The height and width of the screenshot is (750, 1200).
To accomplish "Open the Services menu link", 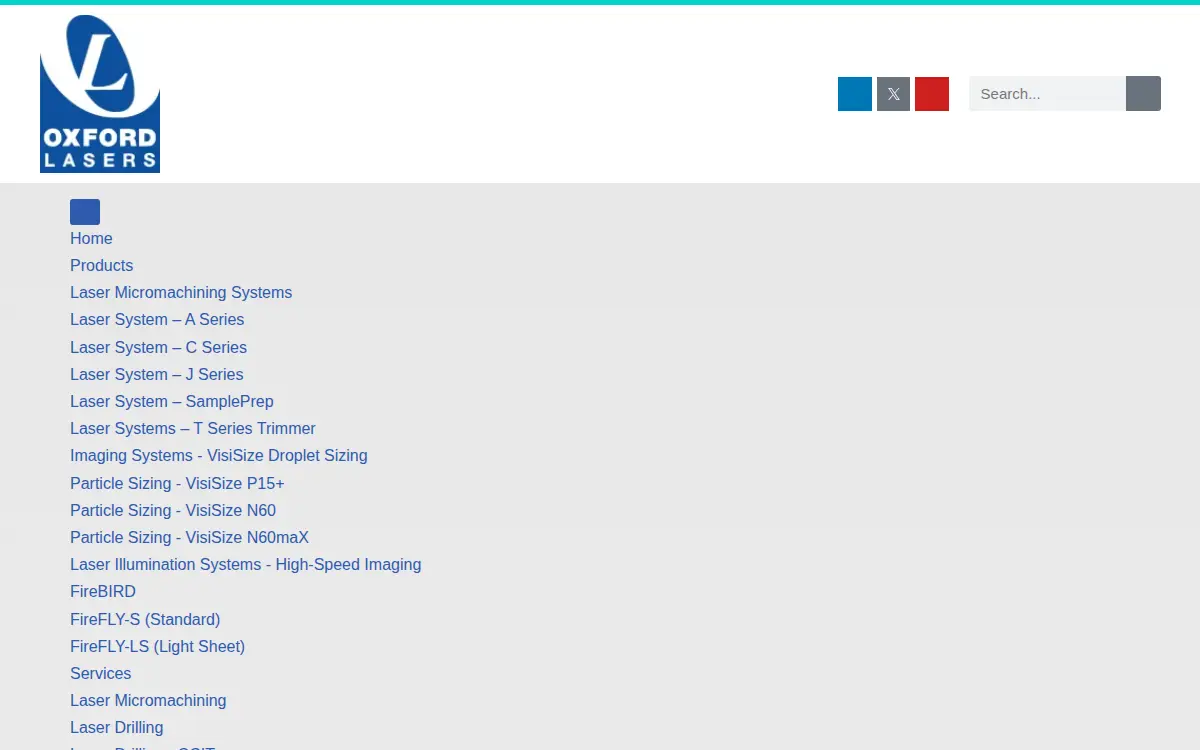I will [100, 673].
